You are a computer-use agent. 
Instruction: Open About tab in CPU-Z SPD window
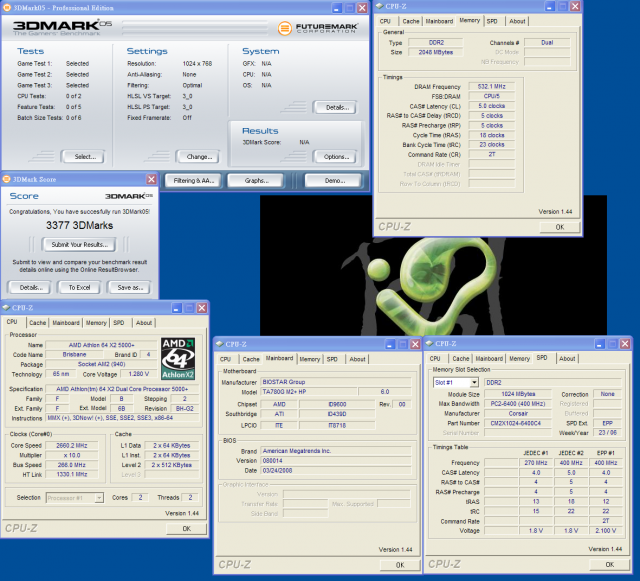[567, 358]
